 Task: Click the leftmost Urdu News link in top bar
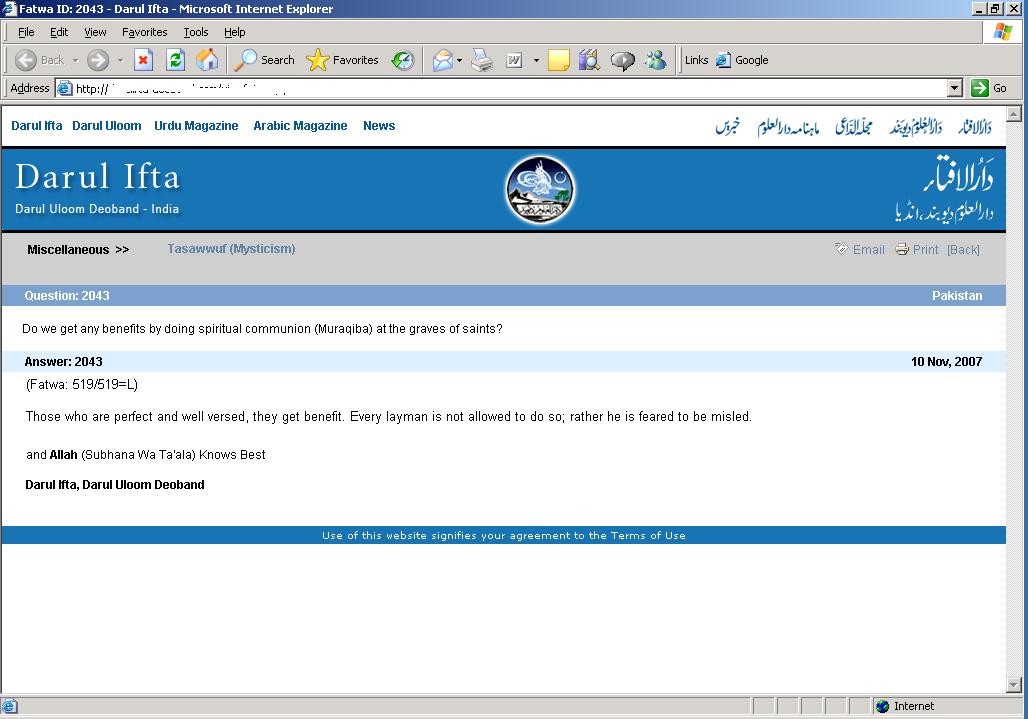coord(728,126)
